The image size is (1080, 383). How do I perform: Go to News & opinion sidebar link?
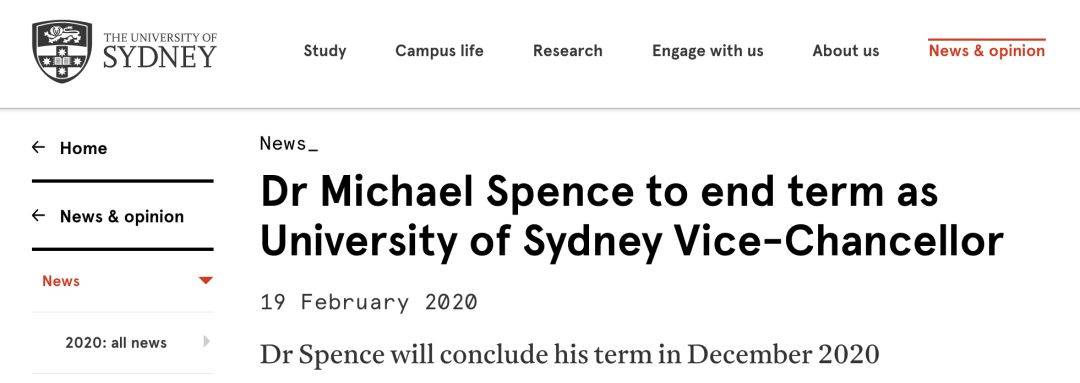click(122, 216)
